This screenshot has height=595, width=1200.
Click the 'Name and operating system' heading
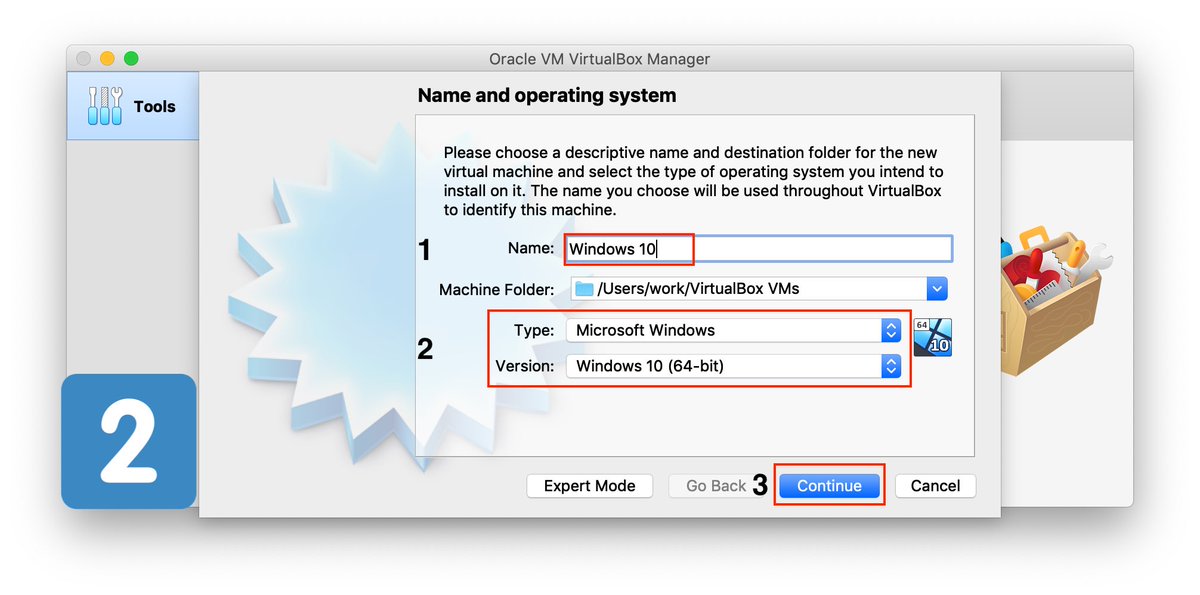pos(547,96)
